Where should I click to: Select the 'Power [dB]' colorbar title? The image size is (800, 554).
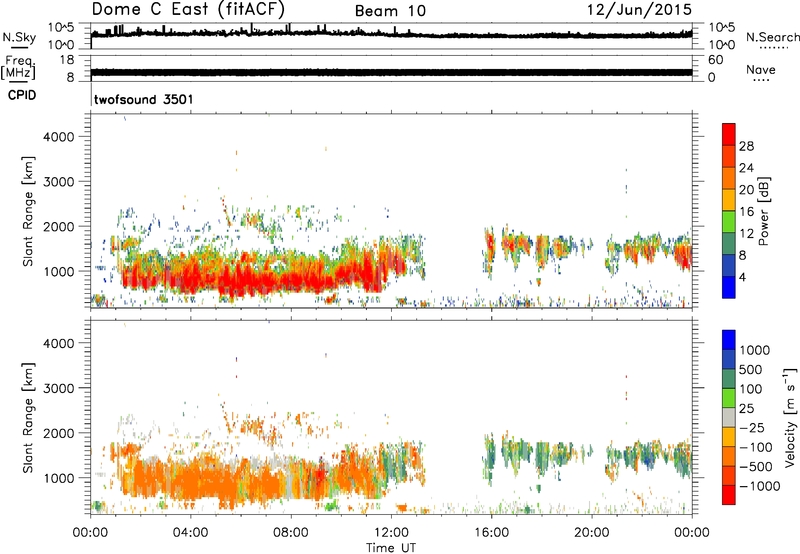[763, 211]
